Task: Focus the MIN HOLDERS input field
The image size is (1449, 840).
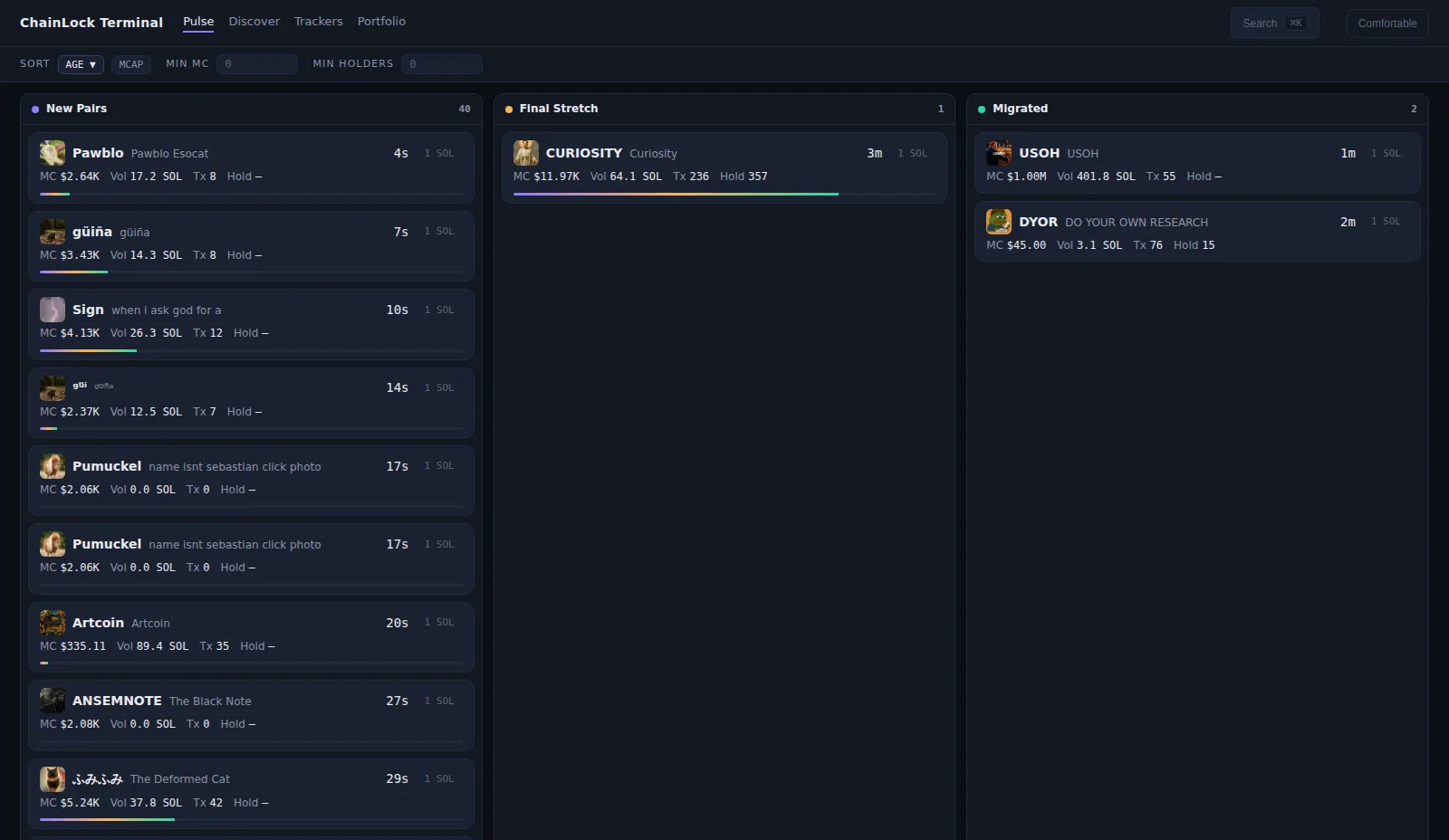Action: pos(442,64)
